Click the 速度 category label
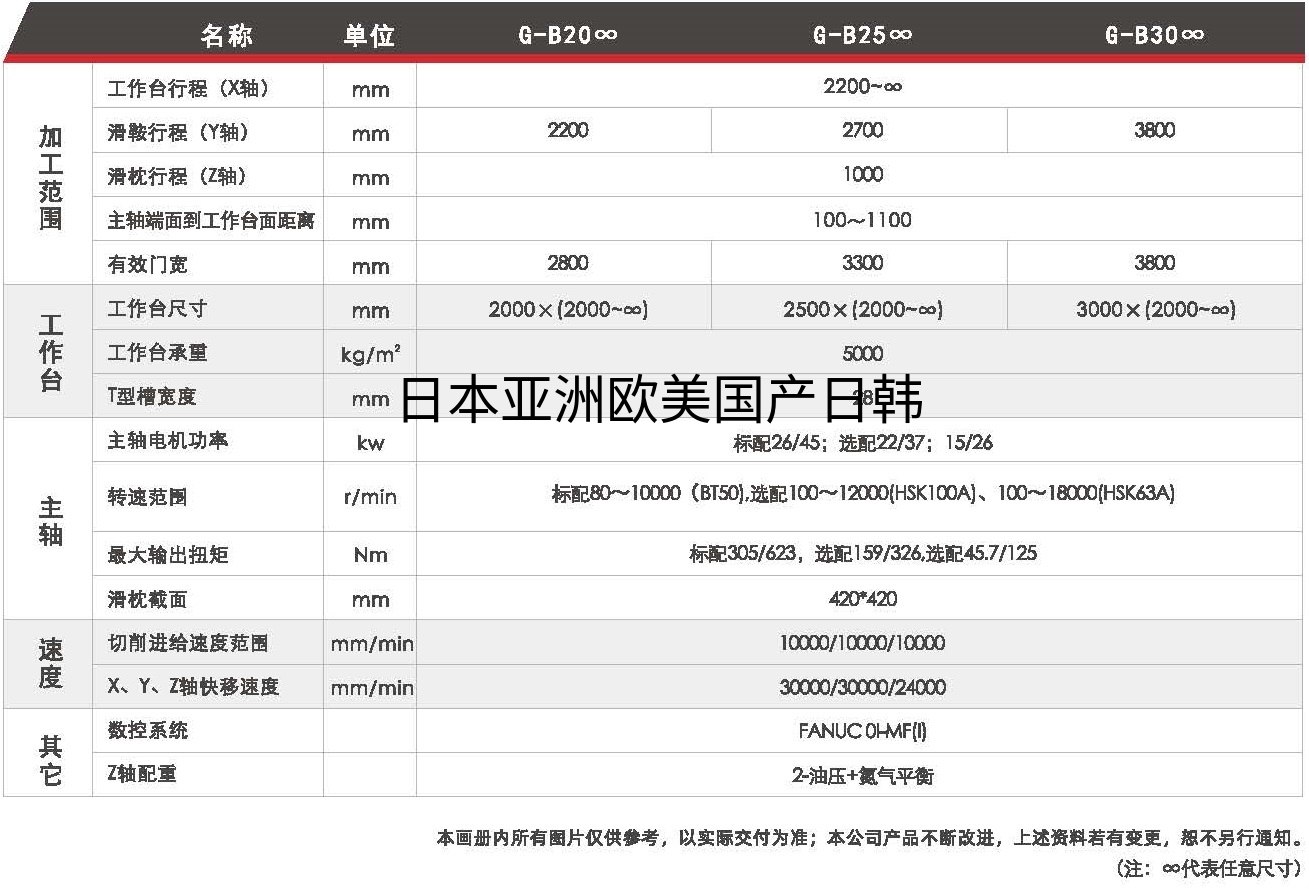Image resolution: width=1309 pixels, height=889 pixels. click(50, 665)
